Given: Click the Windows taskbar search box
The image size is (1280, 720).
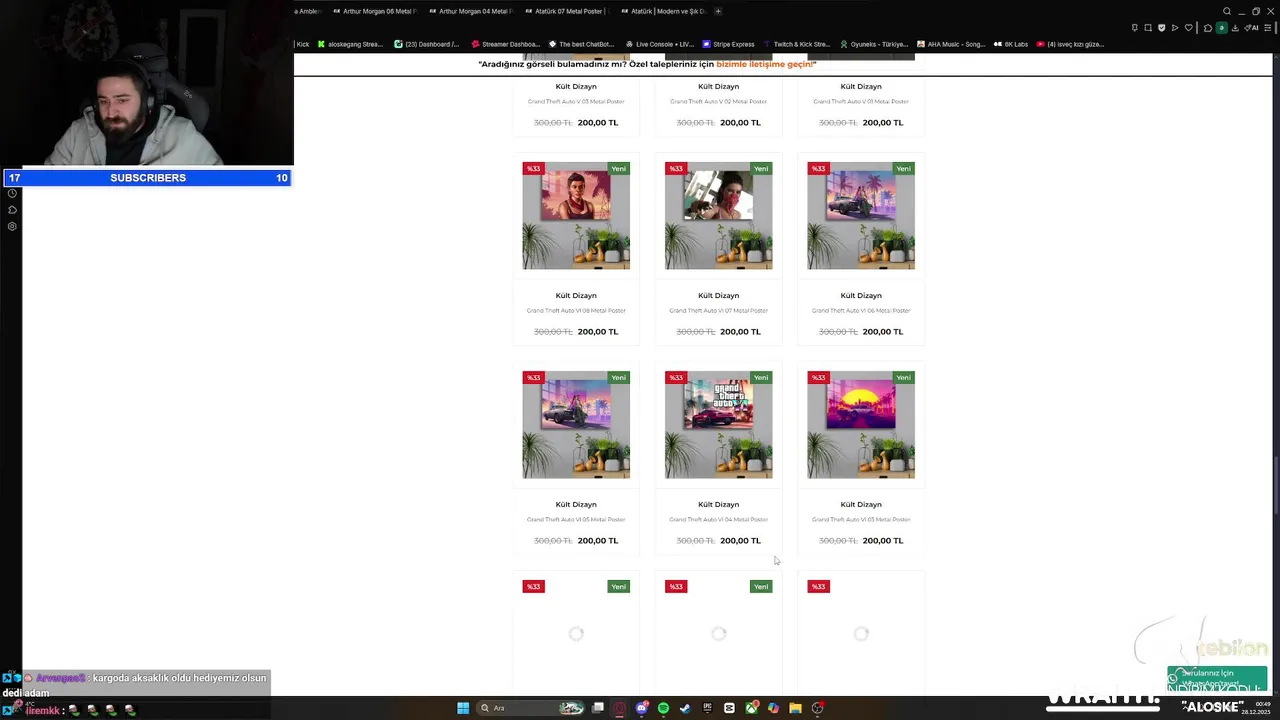Looking at the screenshot, I should [x=531, y=708].
